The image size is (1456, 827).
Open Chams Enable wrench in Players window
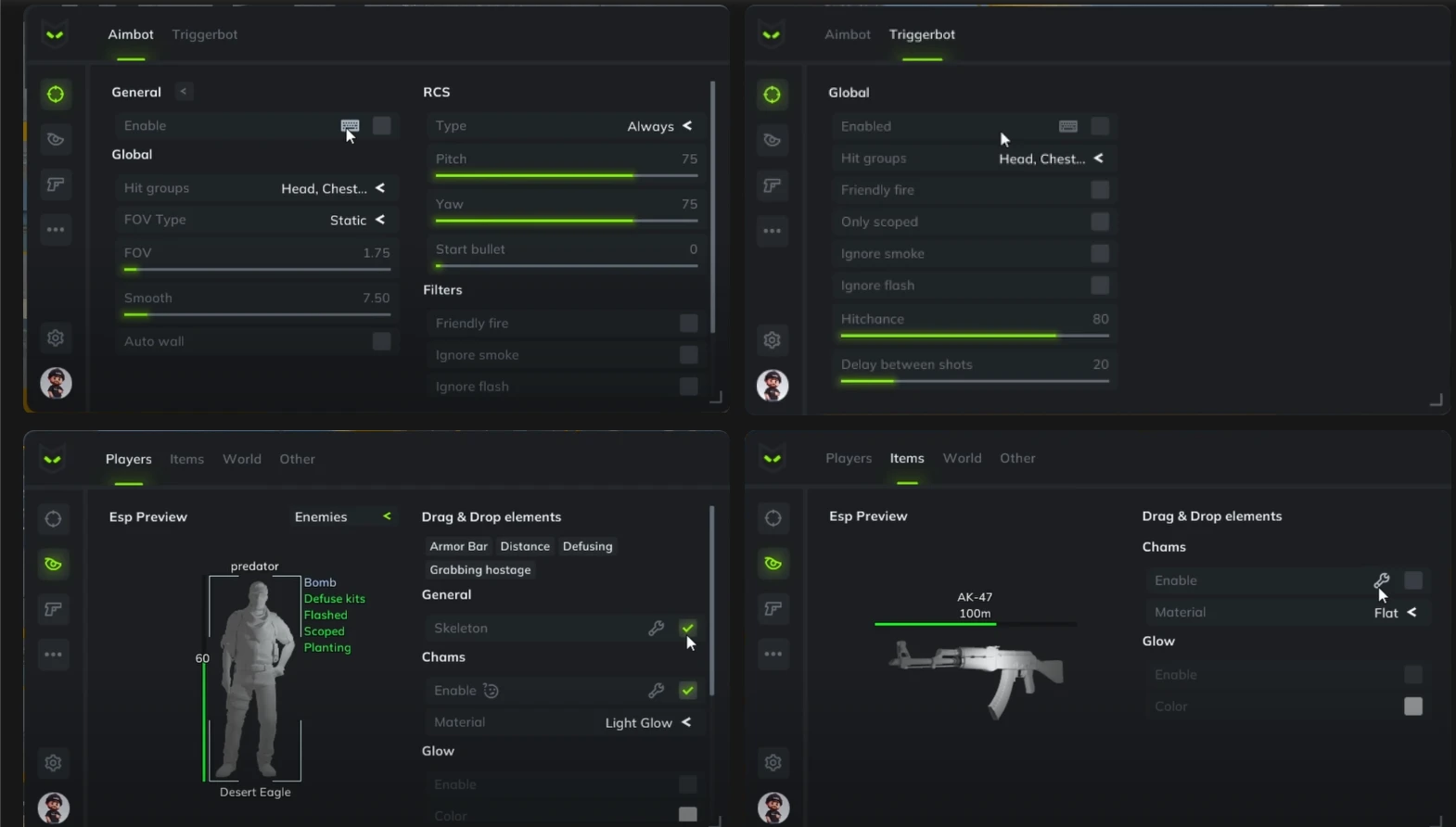coord(656,691)
